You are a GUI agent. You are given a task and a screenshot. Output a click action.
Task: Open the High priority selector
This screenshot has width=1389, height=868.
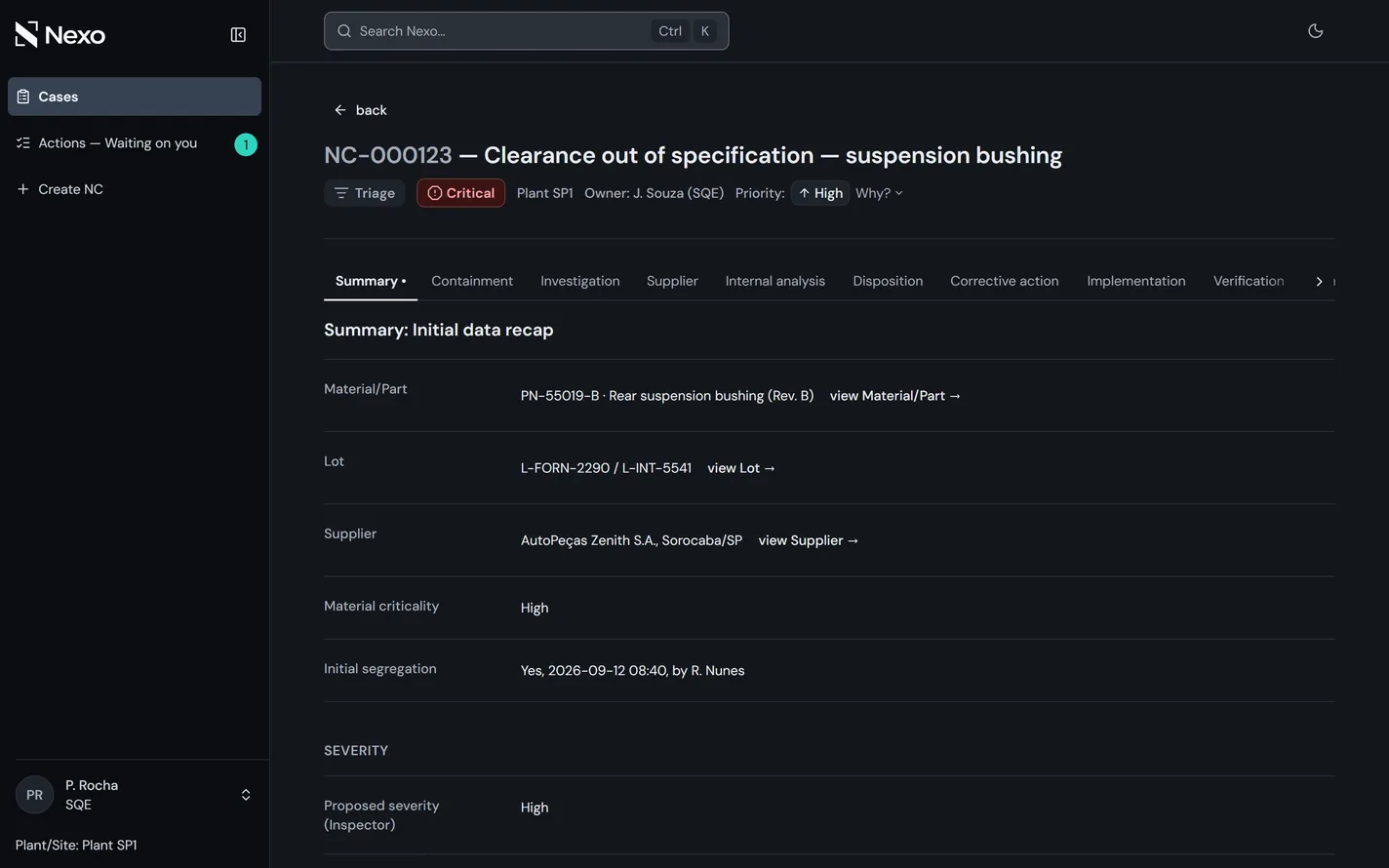820,193
